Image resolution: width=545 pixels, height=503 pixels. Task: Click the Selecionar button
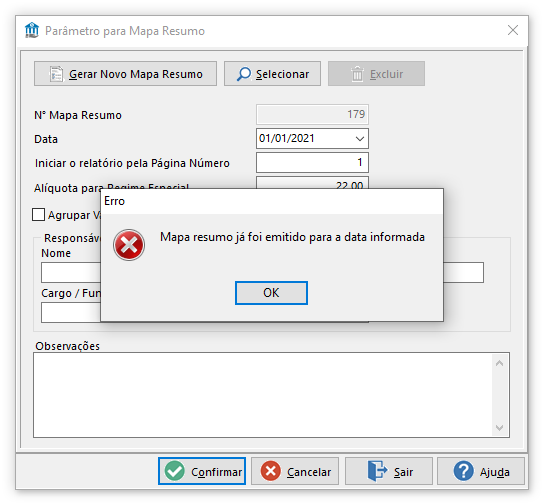point(272,74)
